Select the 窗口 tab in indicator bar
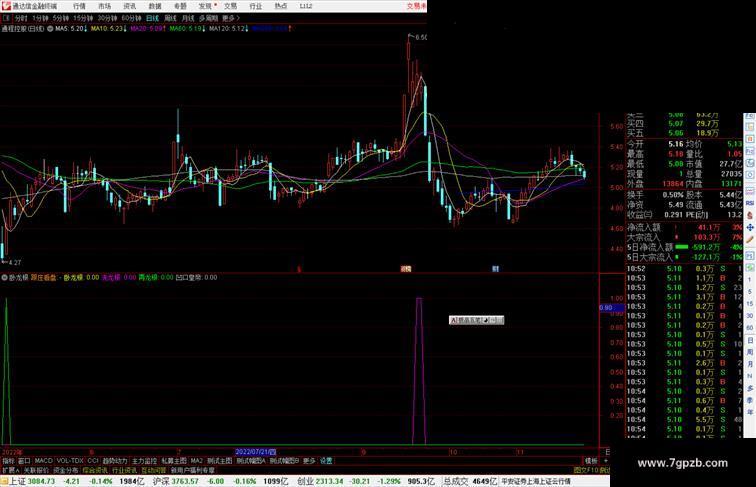Viewport: 756px width, 487px height. click(x=24, y=461)
